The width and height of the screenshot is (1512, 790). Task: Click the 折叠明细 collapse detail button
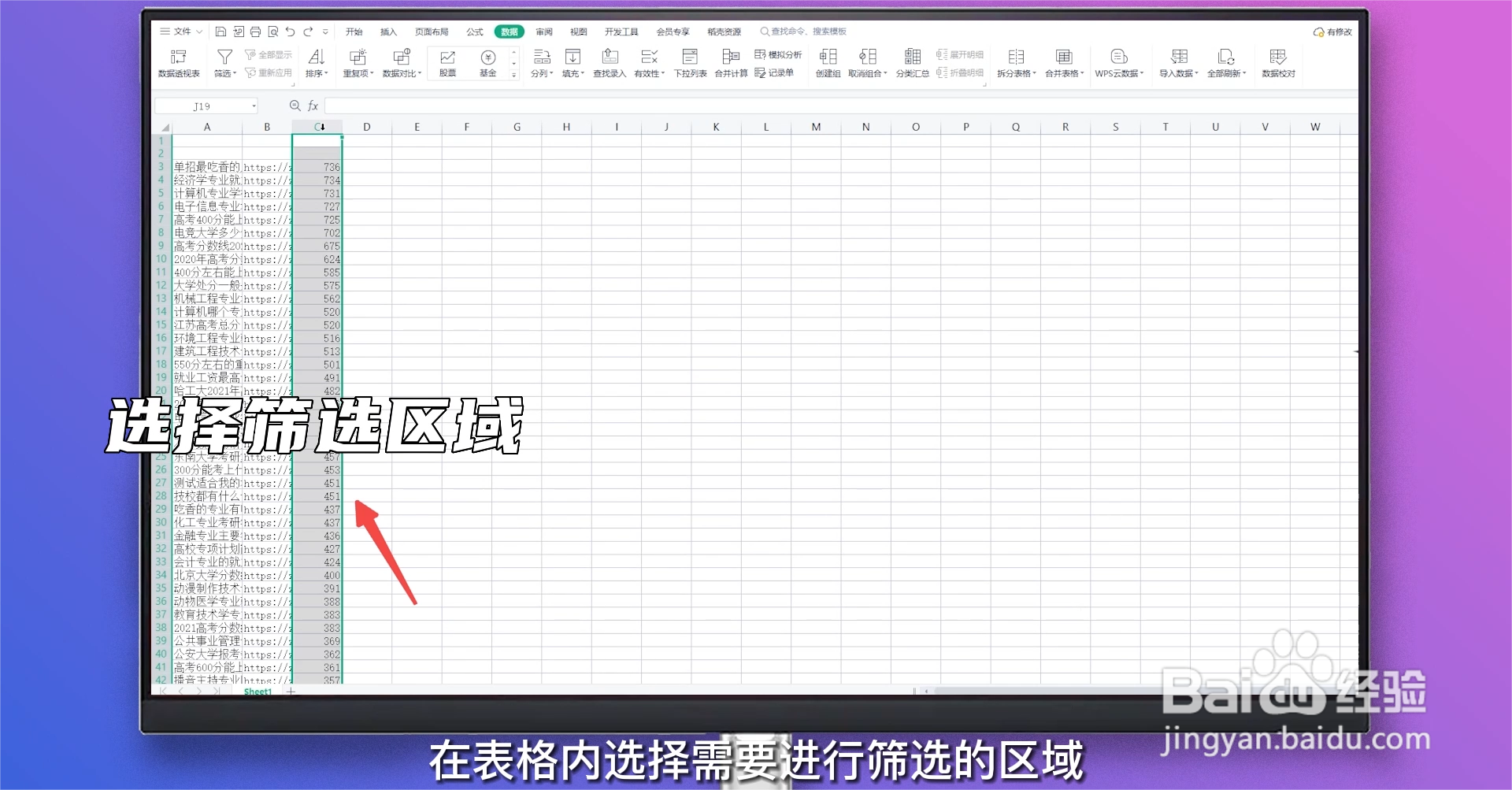(960, 72)
